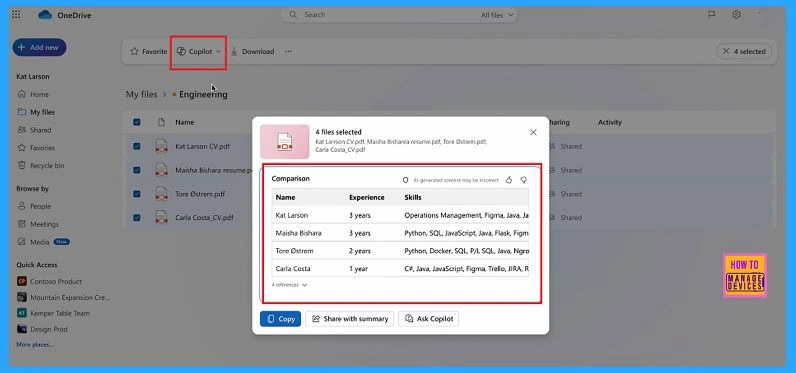Expand the 4 references chevron
The width and height of the screenshot is (796, 373).
305,285
